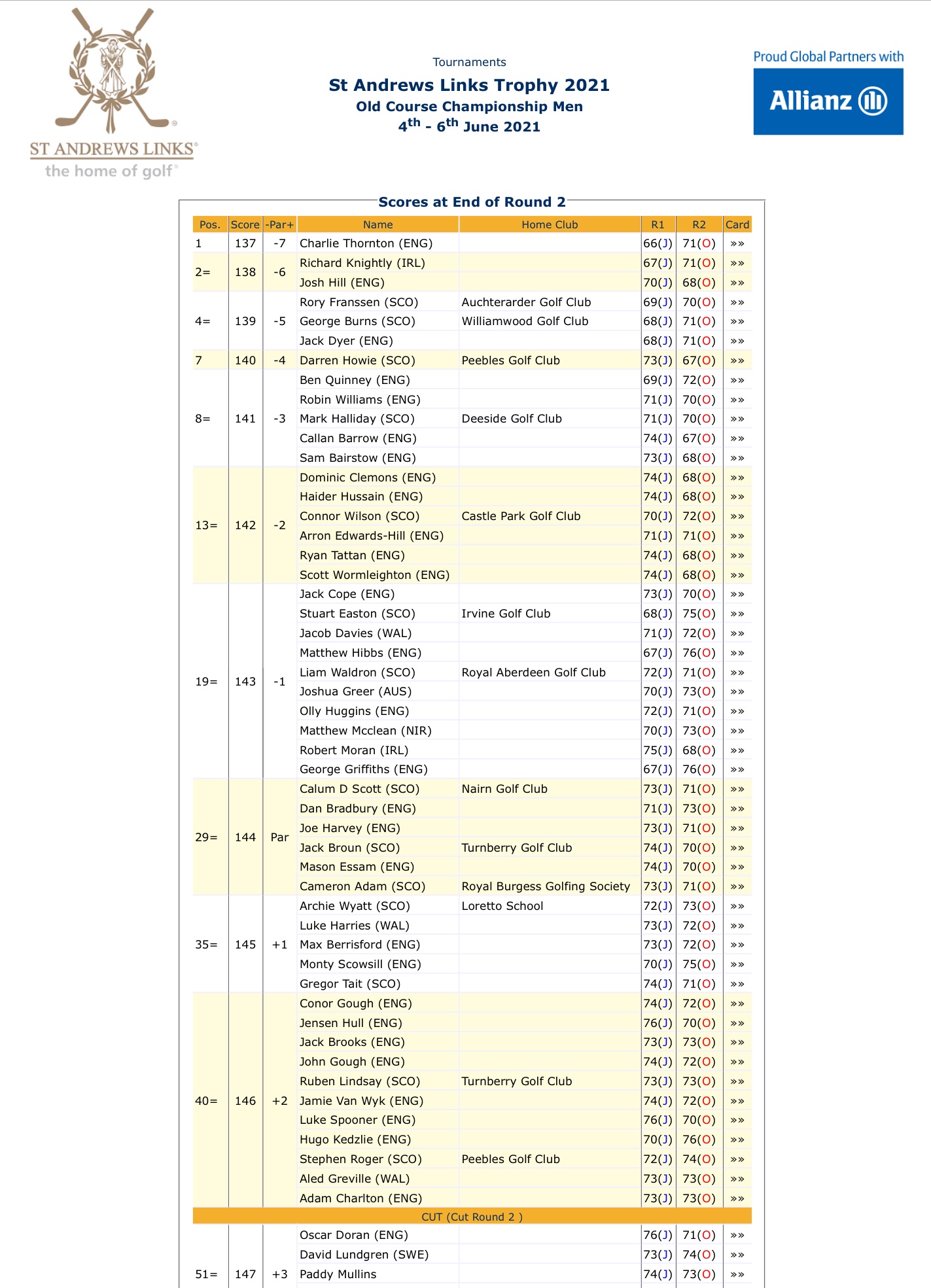Click the CUT (Cut Round 2) divider bar
The image size is (931, 1288).
(472, 1217)
